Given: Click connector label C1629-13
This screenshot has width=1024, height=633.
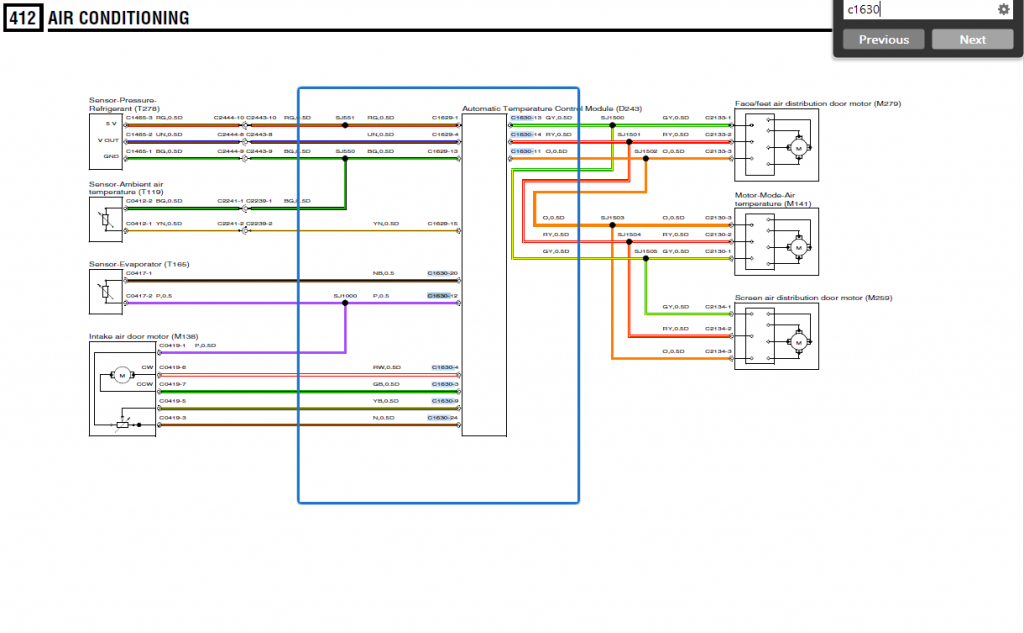Looking at the screenshot, I should [x=443, y=151].
